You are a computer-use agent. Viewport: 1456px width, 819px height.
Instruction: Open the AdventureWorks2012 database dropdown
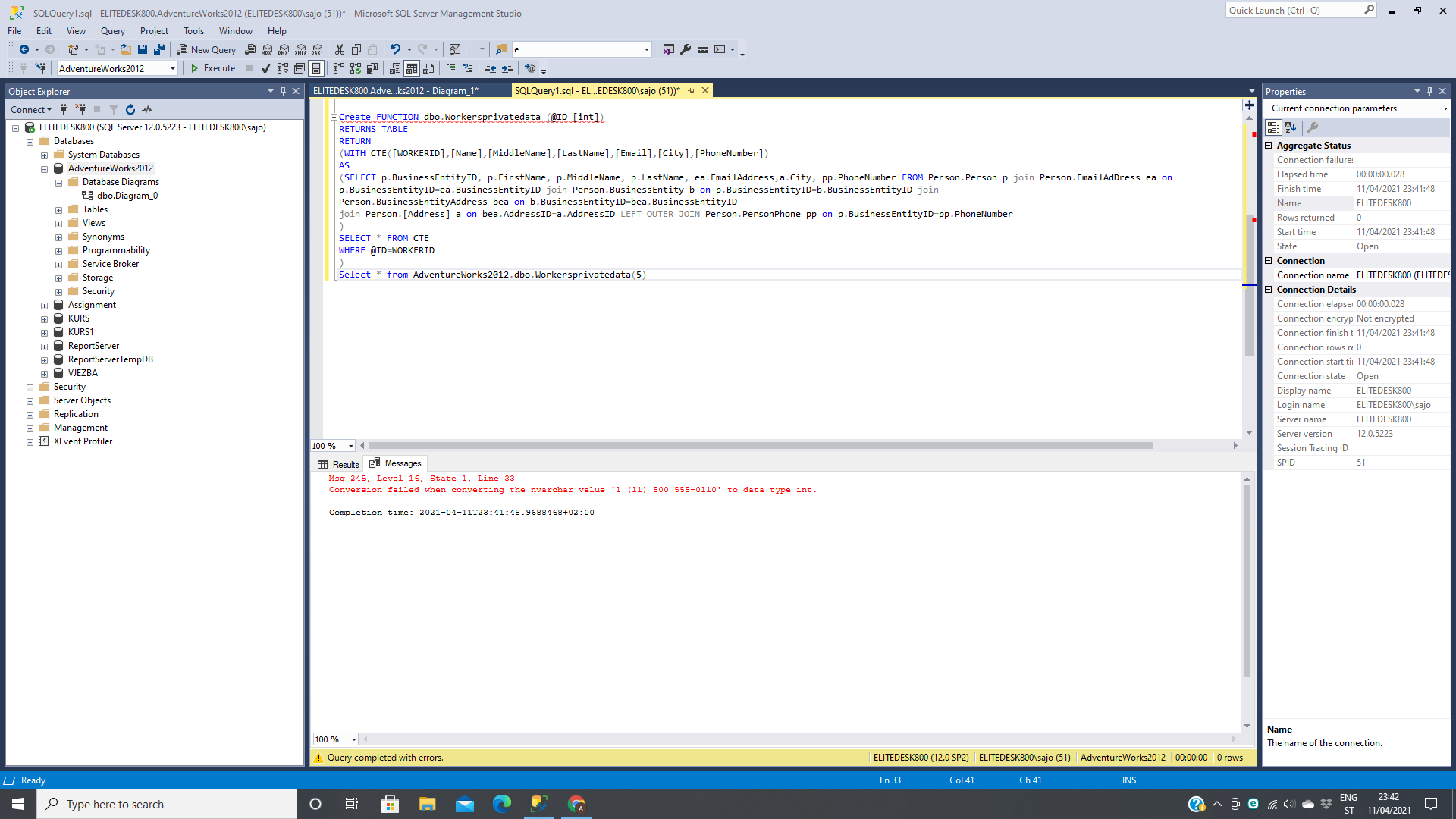(173, 69)
